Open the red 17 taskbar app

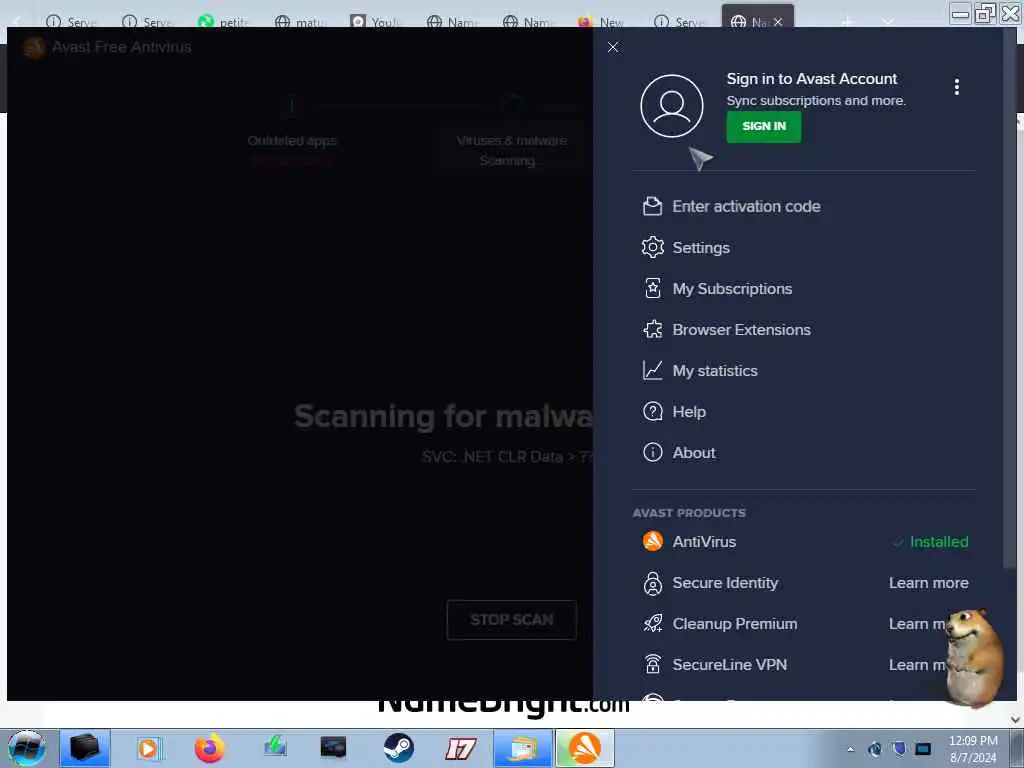460,748
